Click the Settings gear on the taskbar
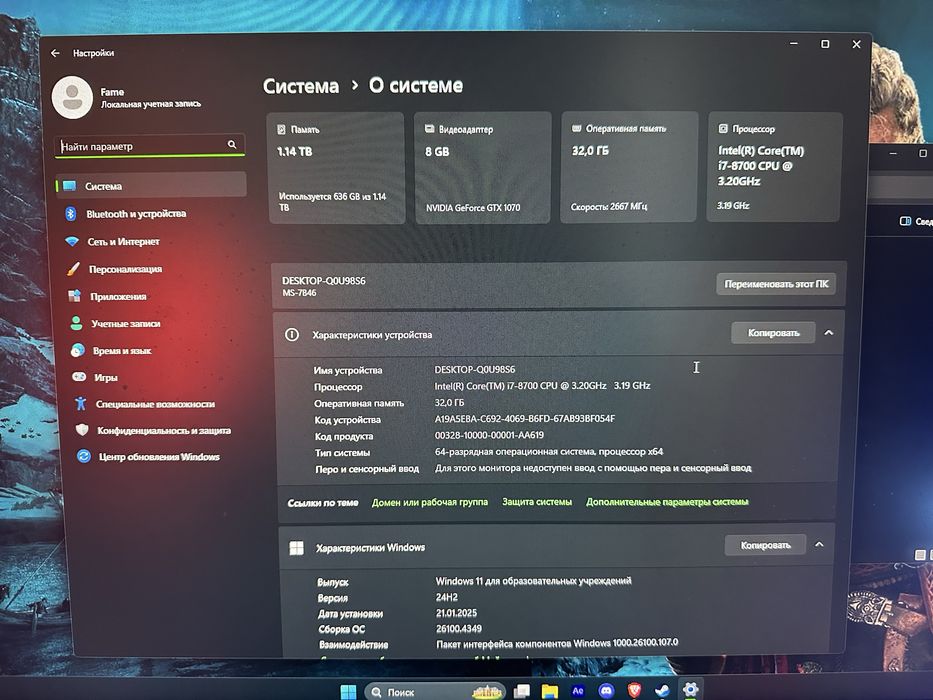The width and height of the screenshot is (933, 700). click(x=690, y=690)
